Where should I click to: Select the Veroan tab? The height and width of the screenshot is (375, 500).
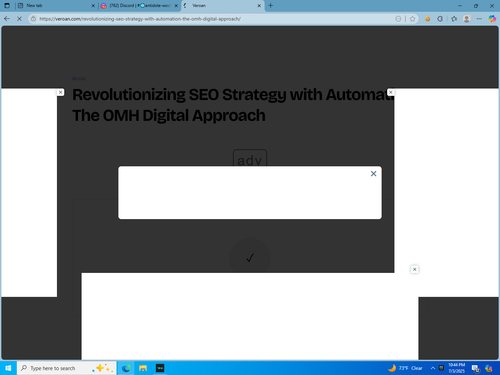[x=222, y=5]
